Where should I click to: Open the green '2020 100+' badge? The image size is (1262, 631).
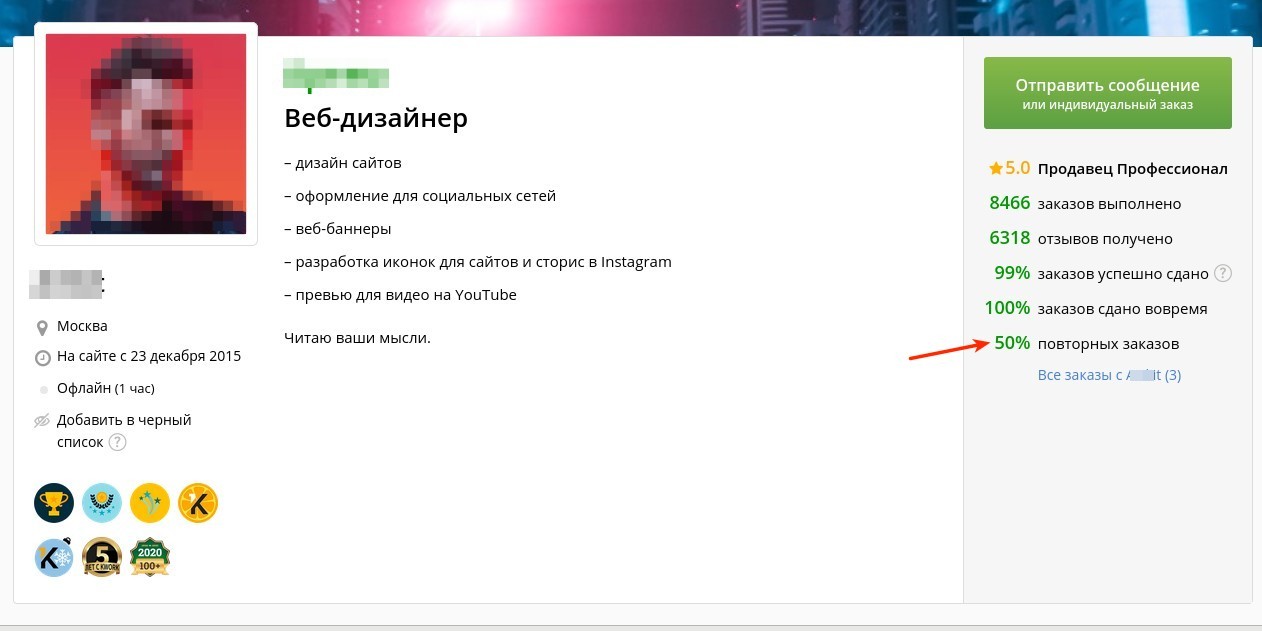(x=150, y=557)
